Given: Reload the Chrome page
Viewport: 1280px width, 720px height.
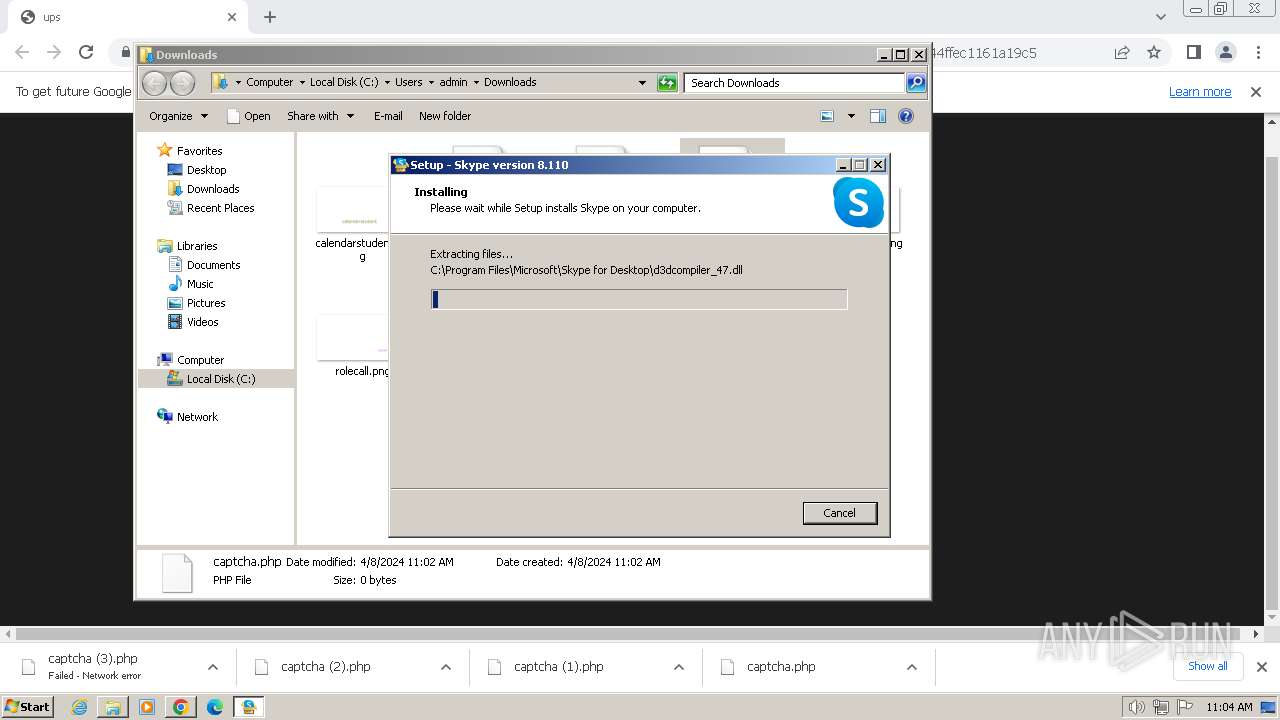Looking at the screenshot, I should [x=86, y=52].
